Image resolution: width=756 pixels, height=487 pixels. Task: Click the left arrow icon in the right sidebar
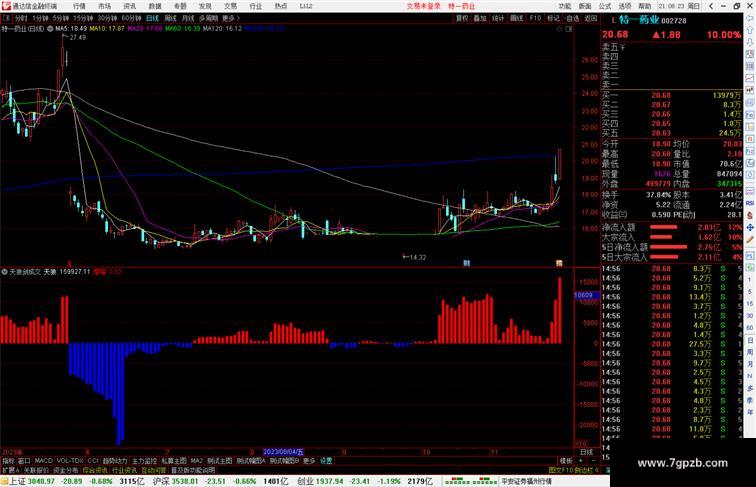pyautogui.click(x=750, y=18)
